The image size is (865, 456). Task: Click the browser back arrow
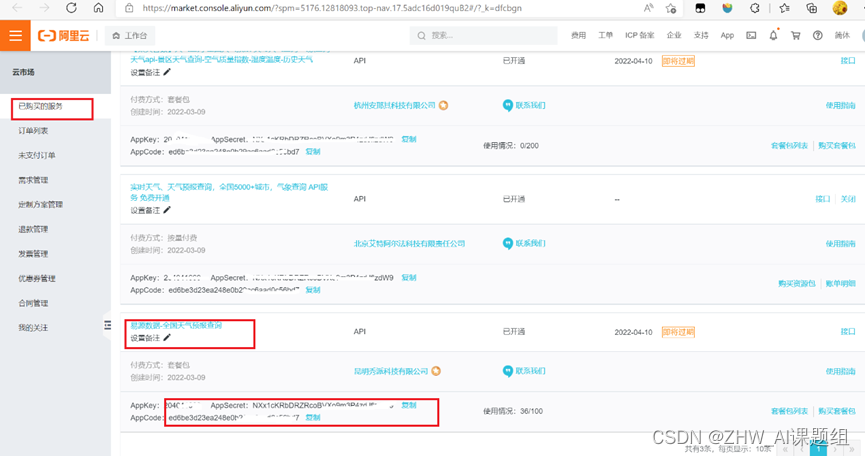[17, 8]
